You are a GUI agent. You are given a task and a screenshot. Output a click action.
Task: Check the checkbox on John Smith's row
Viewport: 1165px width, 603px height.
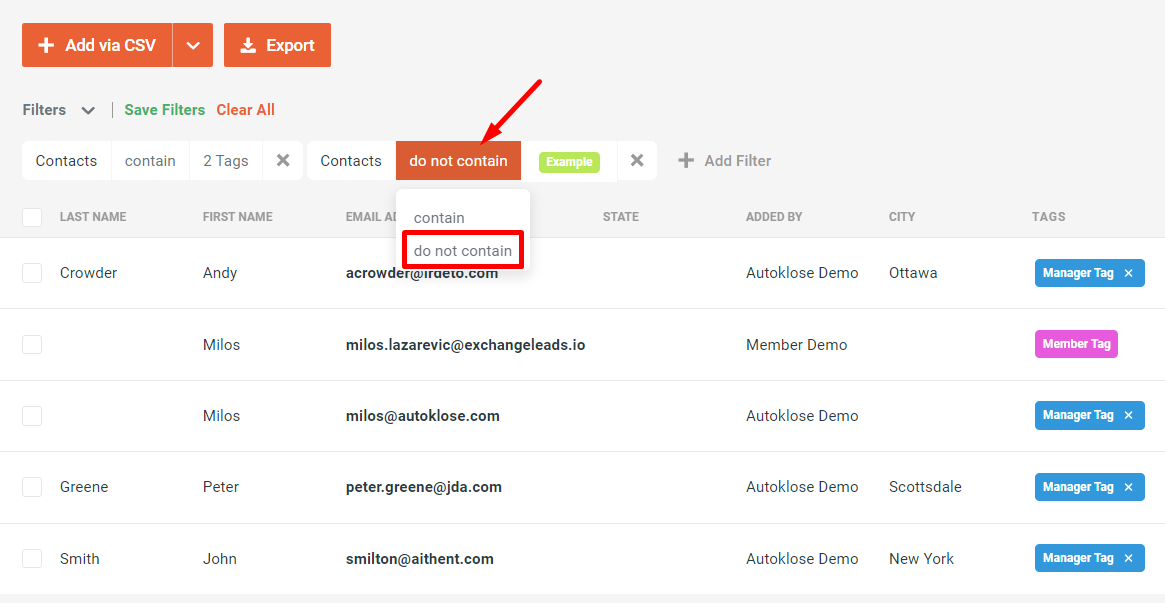[31, 558]
